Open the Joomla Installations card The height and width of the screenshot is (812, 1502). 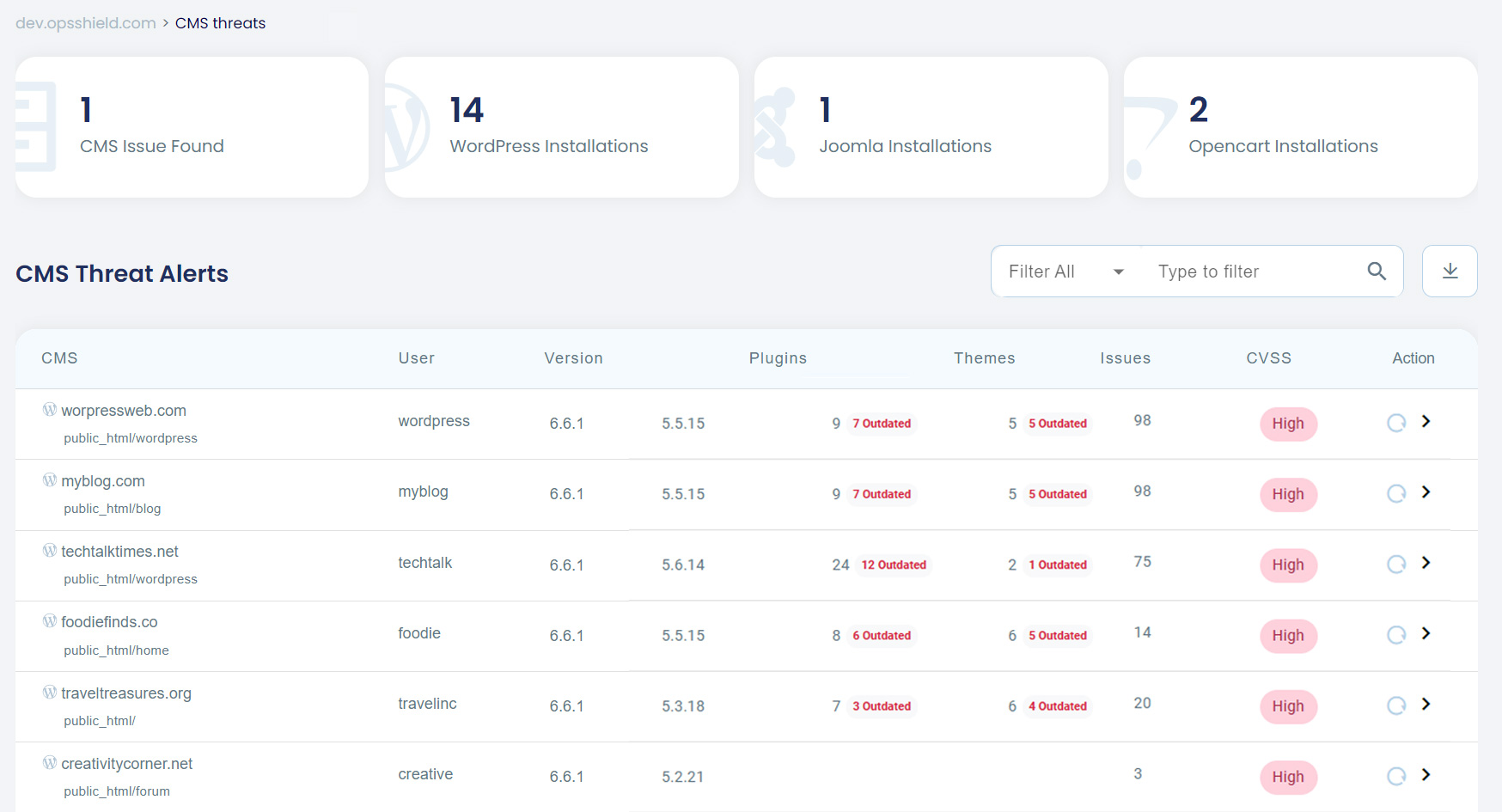coord(931,127)
